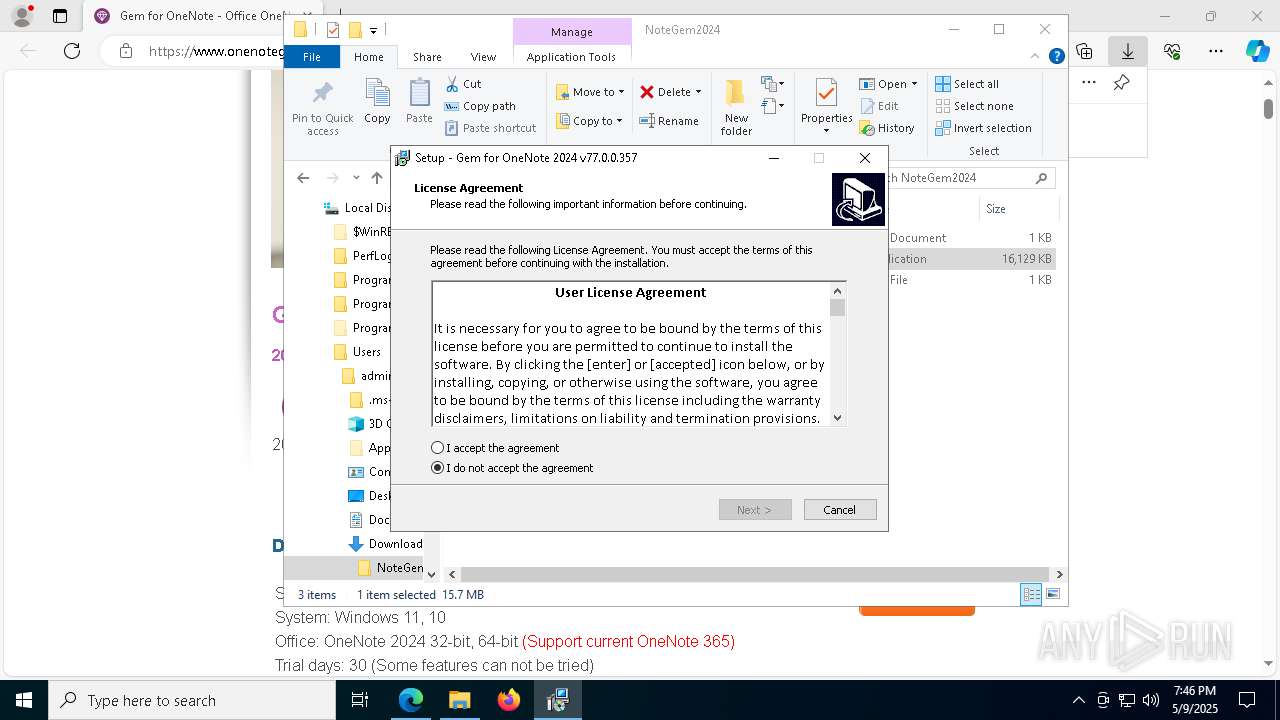Click the taskbar search box
Viewport: 1280px width, 720px height.
click(192, 700)
